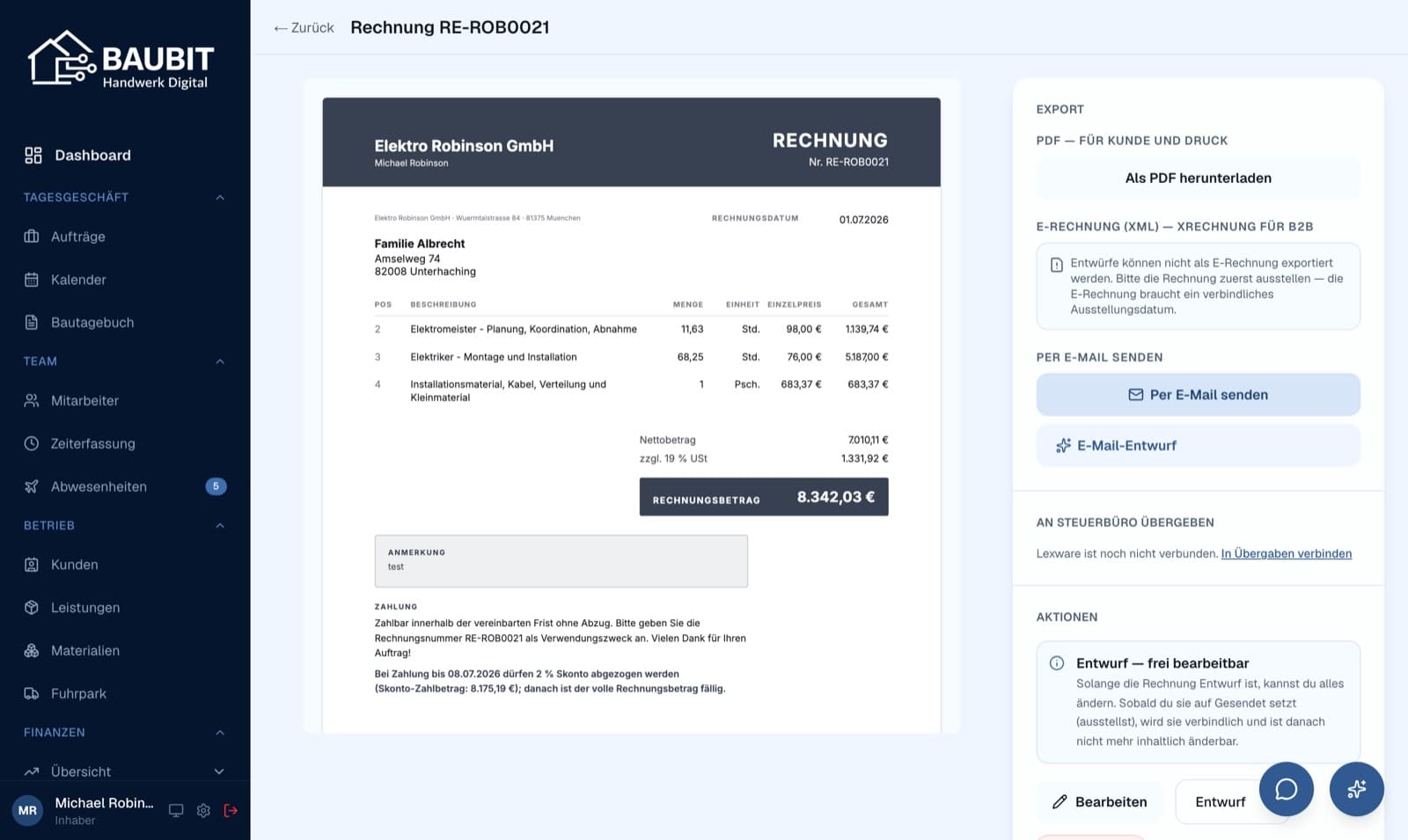Click the Zeiterfassung clock icon

click(x=32, y=443)
